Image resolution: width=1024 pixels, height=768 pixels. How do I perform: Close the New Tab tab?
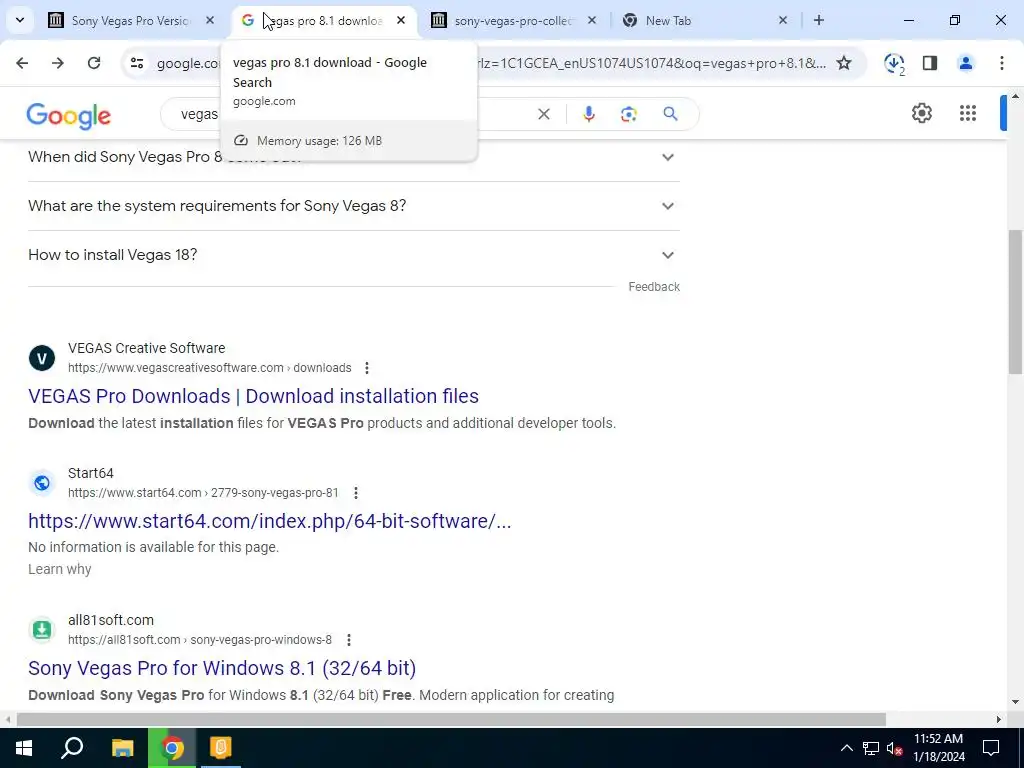(x=783, y=20)
